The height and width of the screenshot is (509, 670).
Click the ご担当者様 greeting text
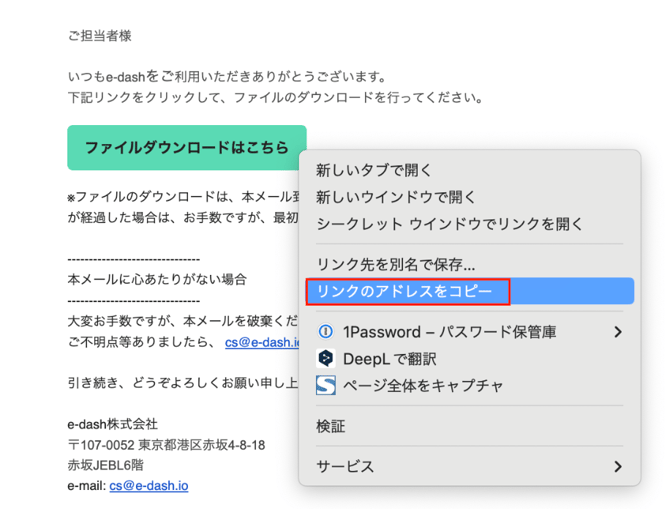point(99,36)
